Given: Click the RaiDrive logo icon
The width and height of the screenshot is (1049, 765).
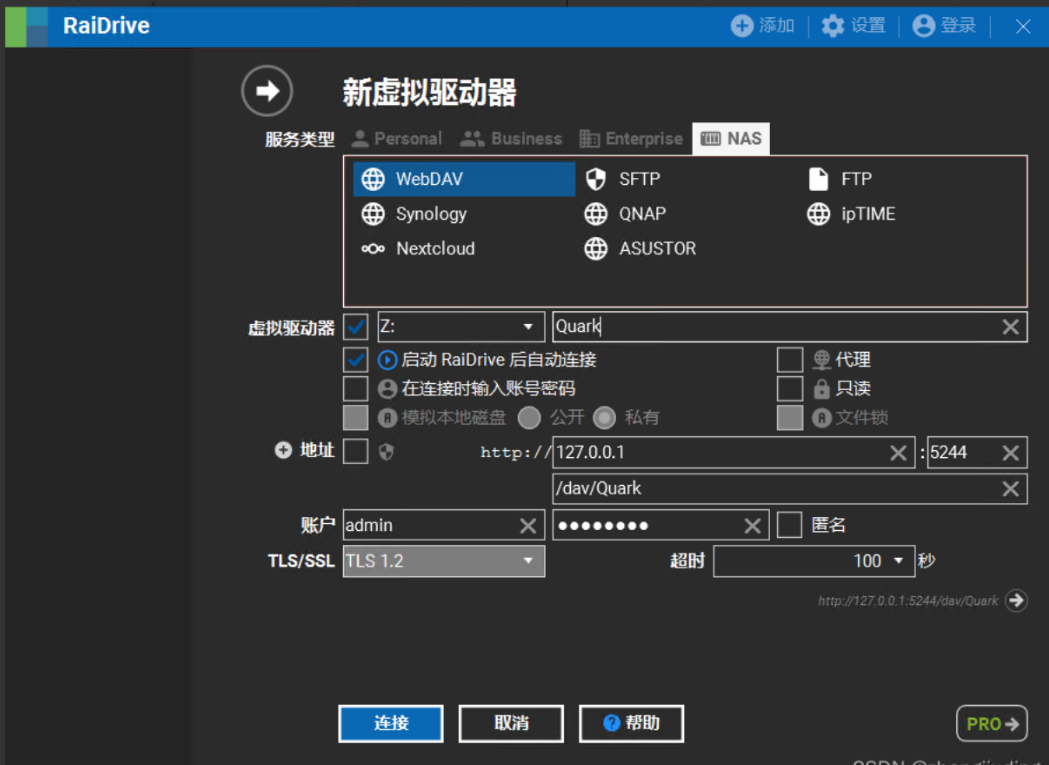Looking at the screenshot, I should click(26, 27).
